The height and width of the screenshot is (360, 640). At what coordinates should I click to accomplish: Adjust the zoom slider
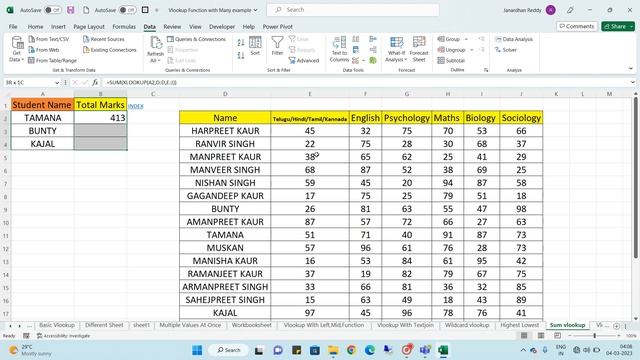click(594, 336)
